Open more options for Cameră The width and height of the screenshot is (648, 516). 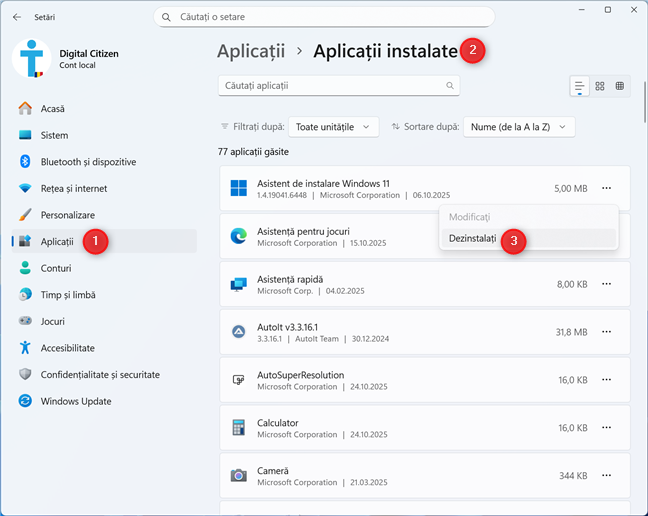606,476
